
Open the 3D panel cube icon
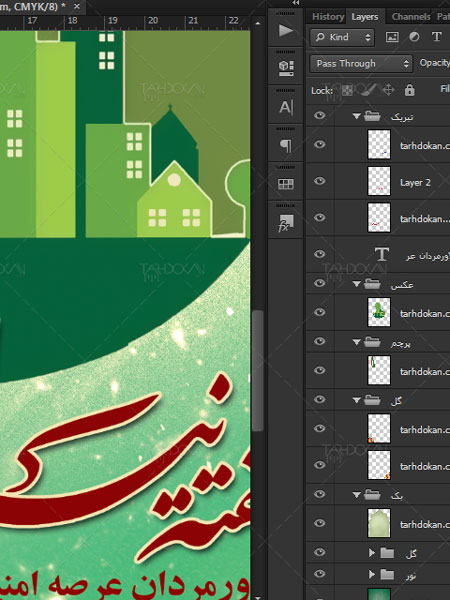(x=285, y=68)
